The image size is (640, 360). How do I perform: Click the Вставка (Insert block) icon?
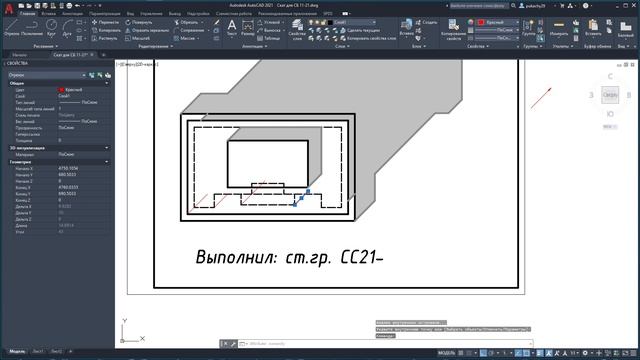click(x=406, y=27)
